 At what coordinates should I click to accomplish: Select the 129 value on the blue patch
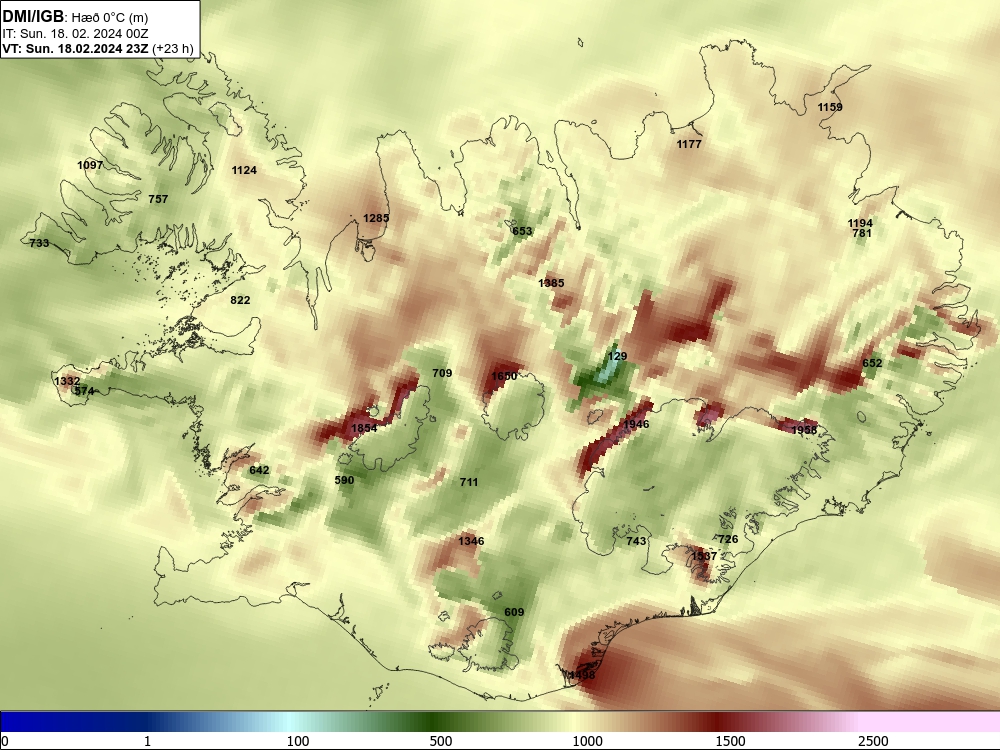pyautogui.click(x=617, y=357)
